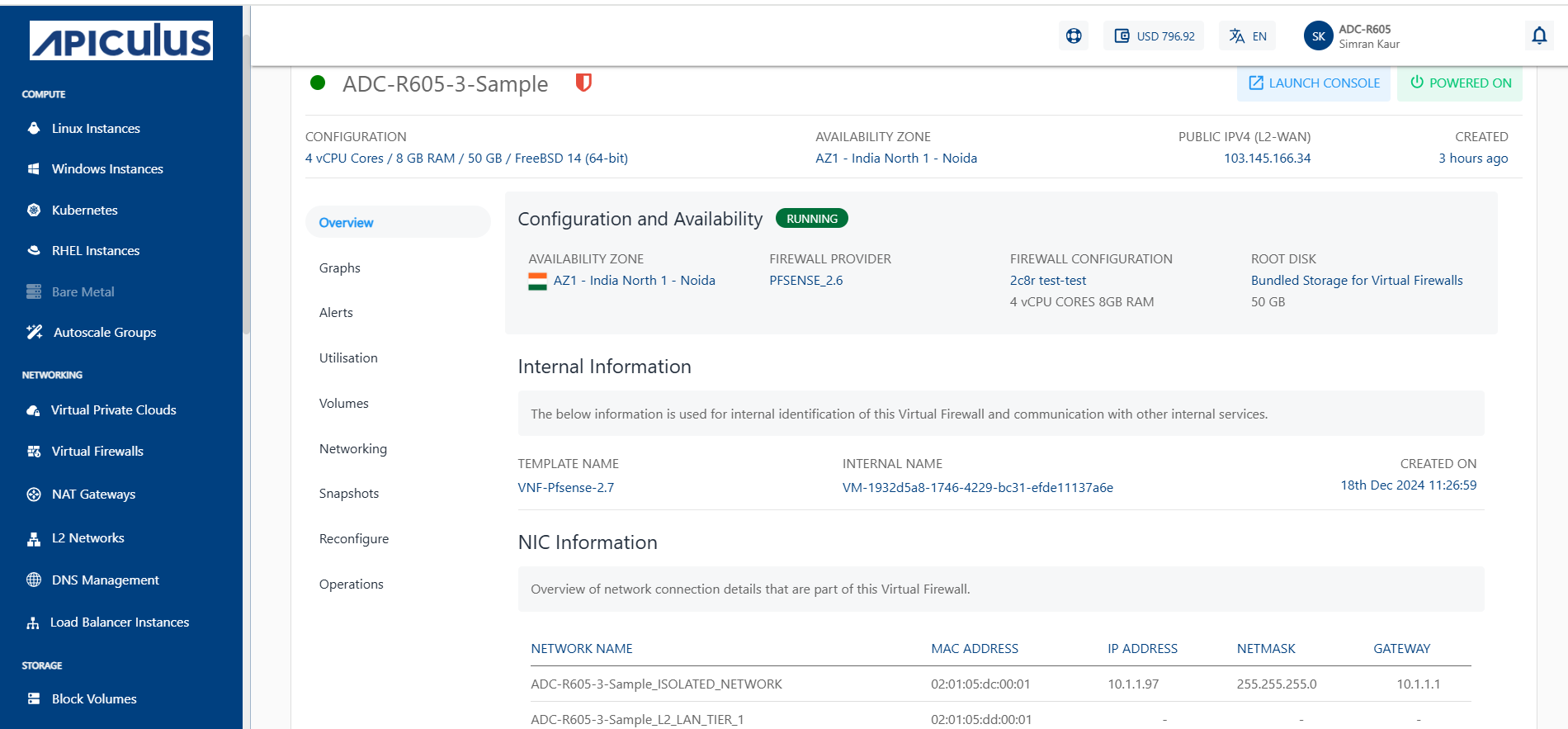Screen dimensions: 1568x729
Task: Open the support help icon
Action: pos(1074,36)
